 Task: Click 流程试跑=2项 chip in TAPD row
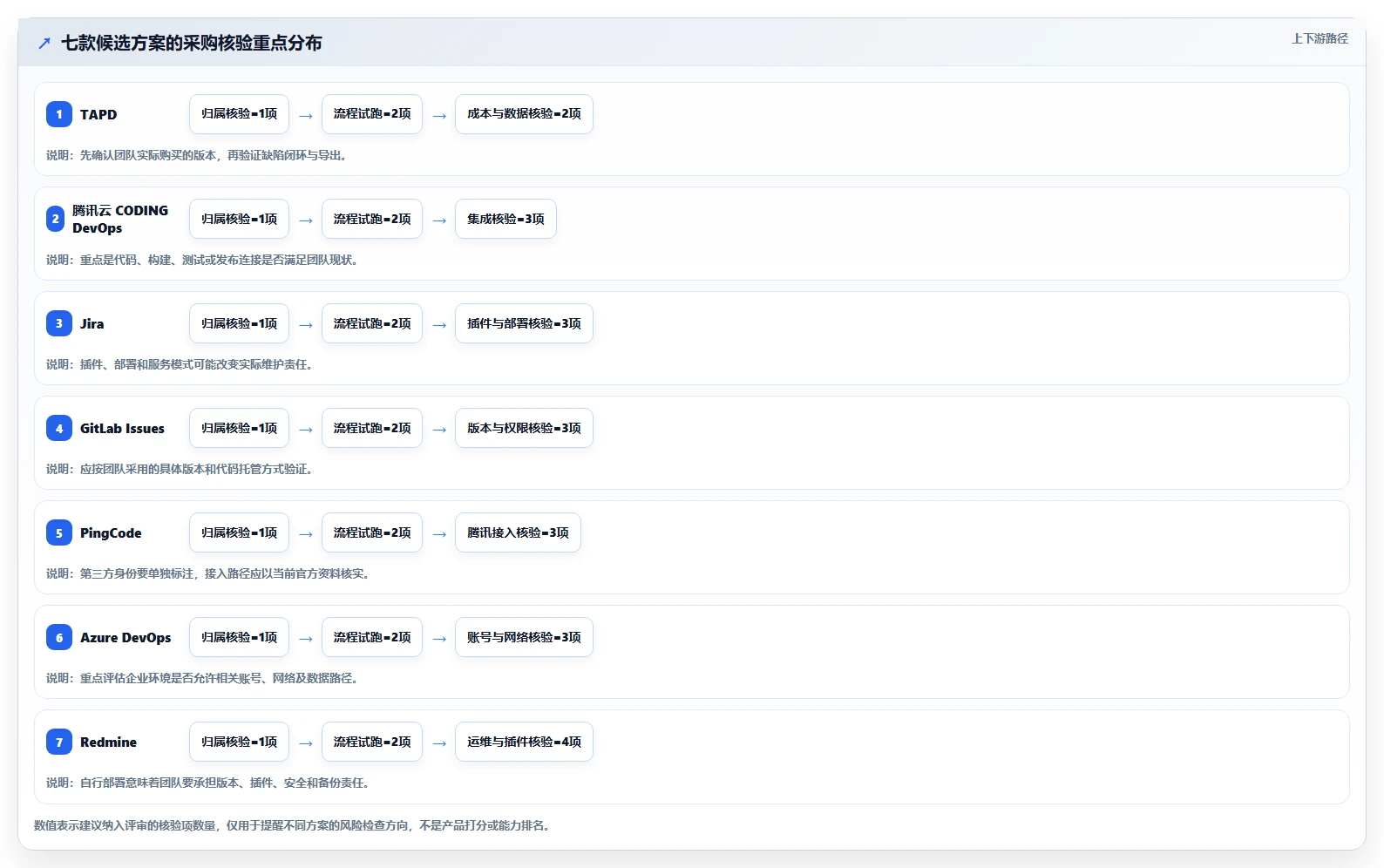coord(372,114)
